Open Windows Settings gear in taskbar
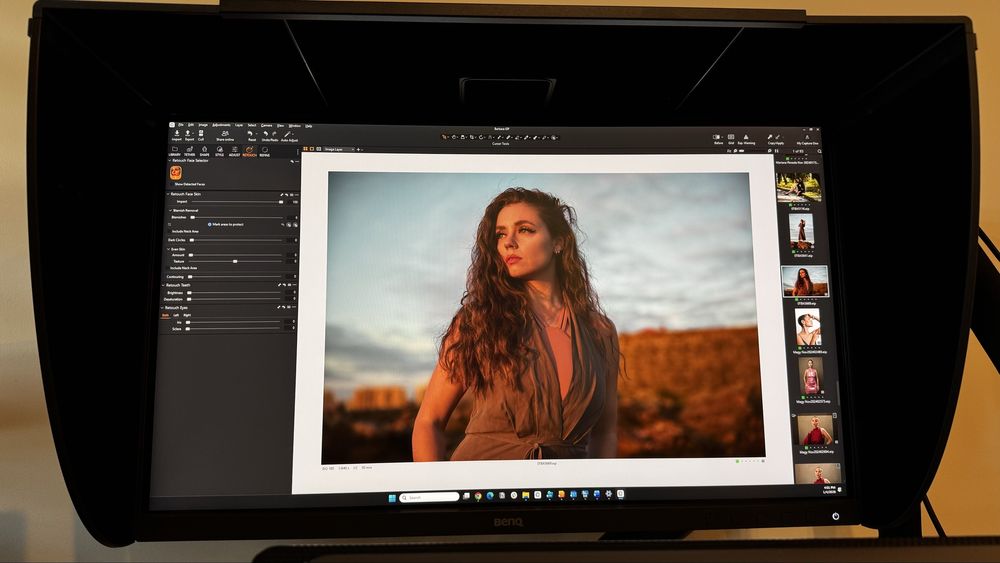 click(x=608, y=494)
